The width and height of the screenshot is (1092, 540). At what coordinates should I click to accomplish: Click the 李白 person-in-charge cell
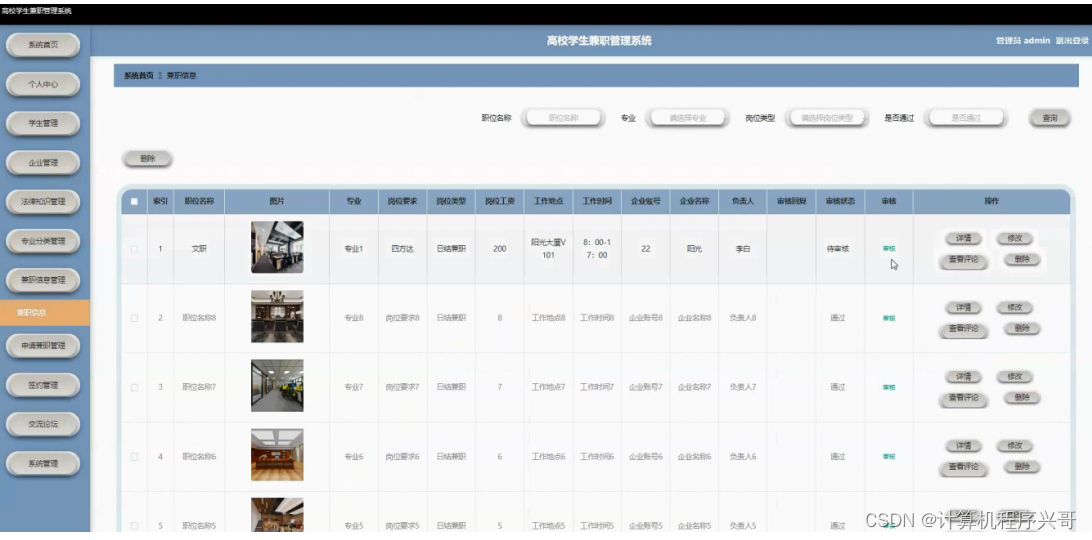[742, 249]
